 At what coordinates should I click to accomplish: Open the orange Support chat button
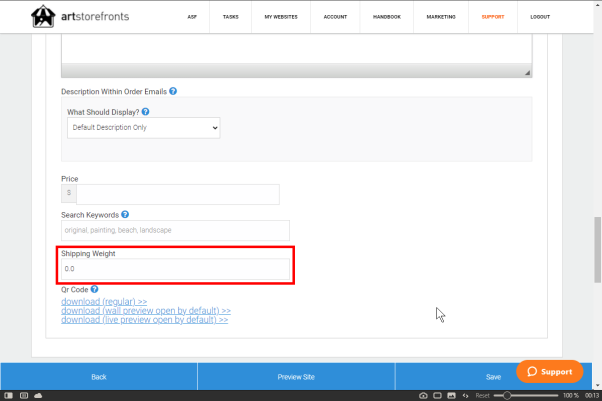click(549, 371)
